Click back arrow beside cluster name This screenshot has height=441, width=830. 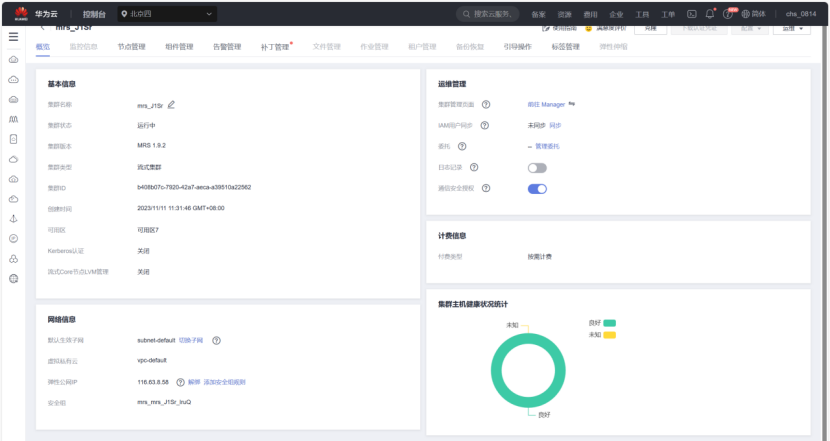[42, 28]
